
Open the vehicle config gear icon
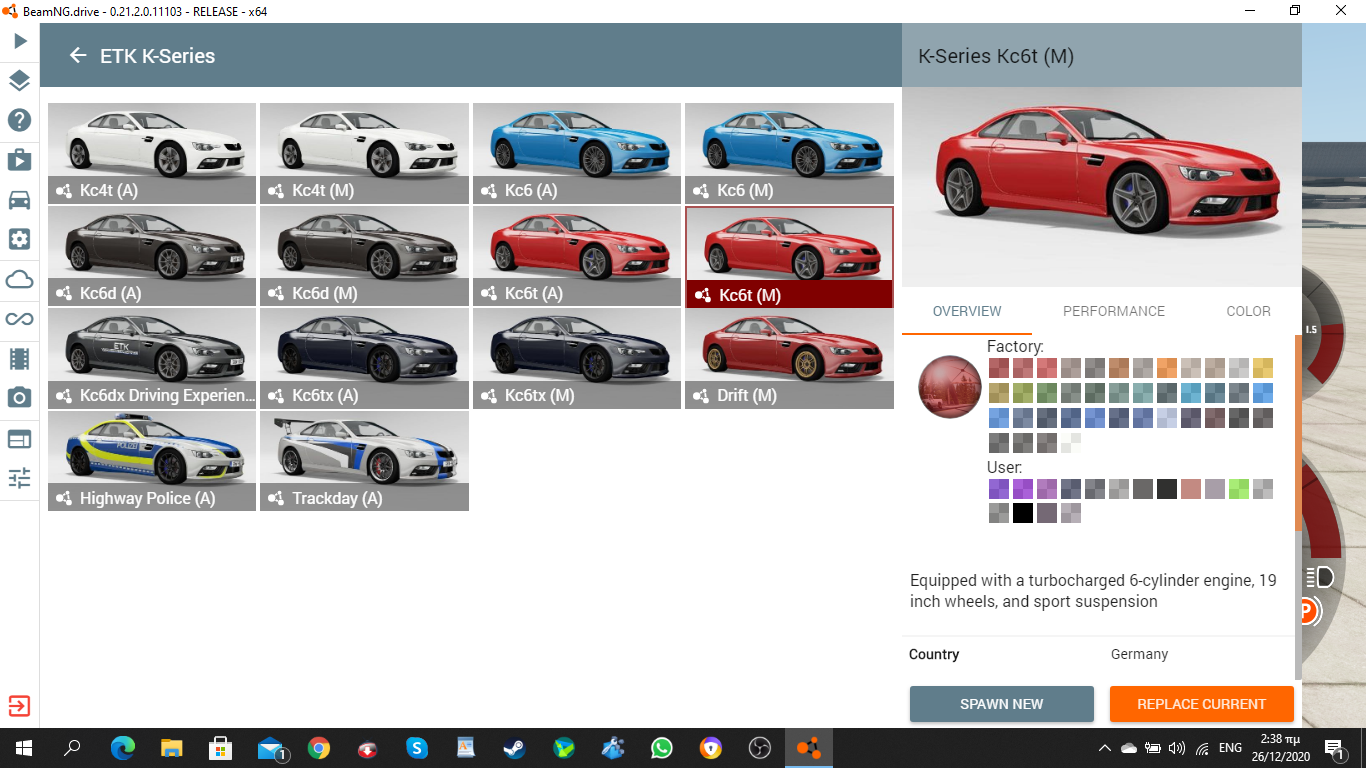click(x=20, y=239)
